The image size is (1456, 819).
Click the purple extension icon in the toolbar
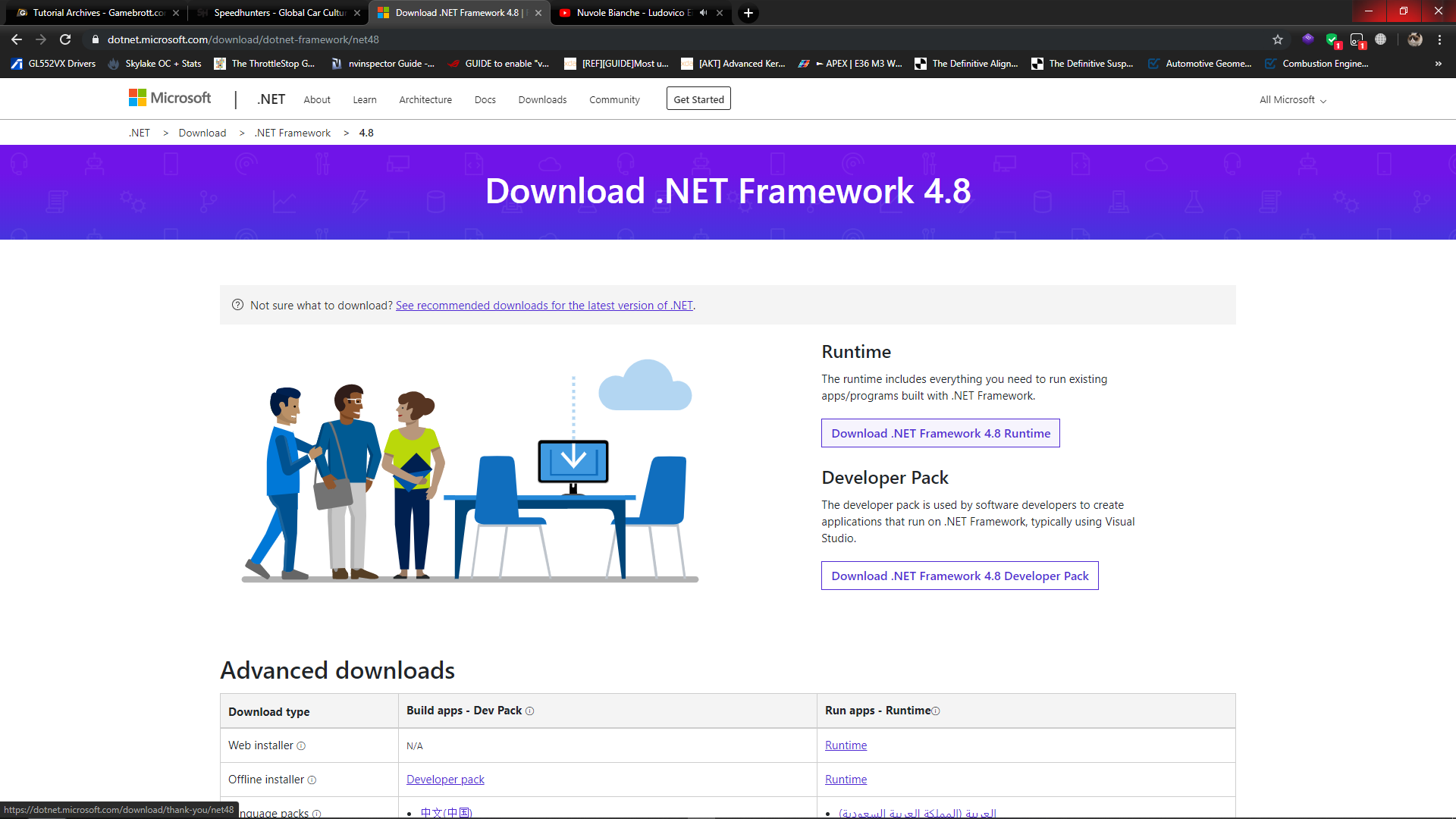point(1308,39)
